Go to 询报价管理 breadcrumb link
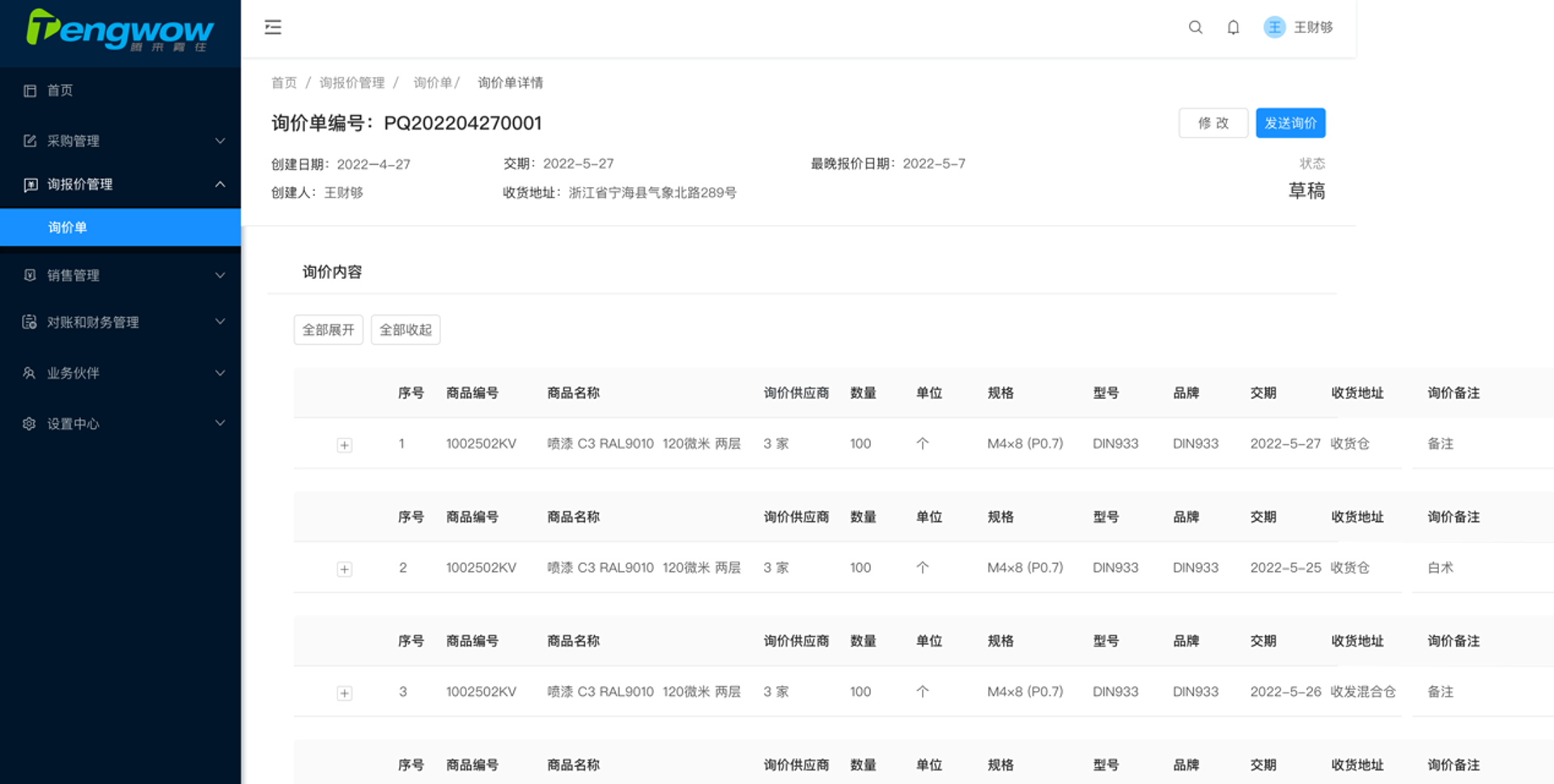 click(352, 83)
